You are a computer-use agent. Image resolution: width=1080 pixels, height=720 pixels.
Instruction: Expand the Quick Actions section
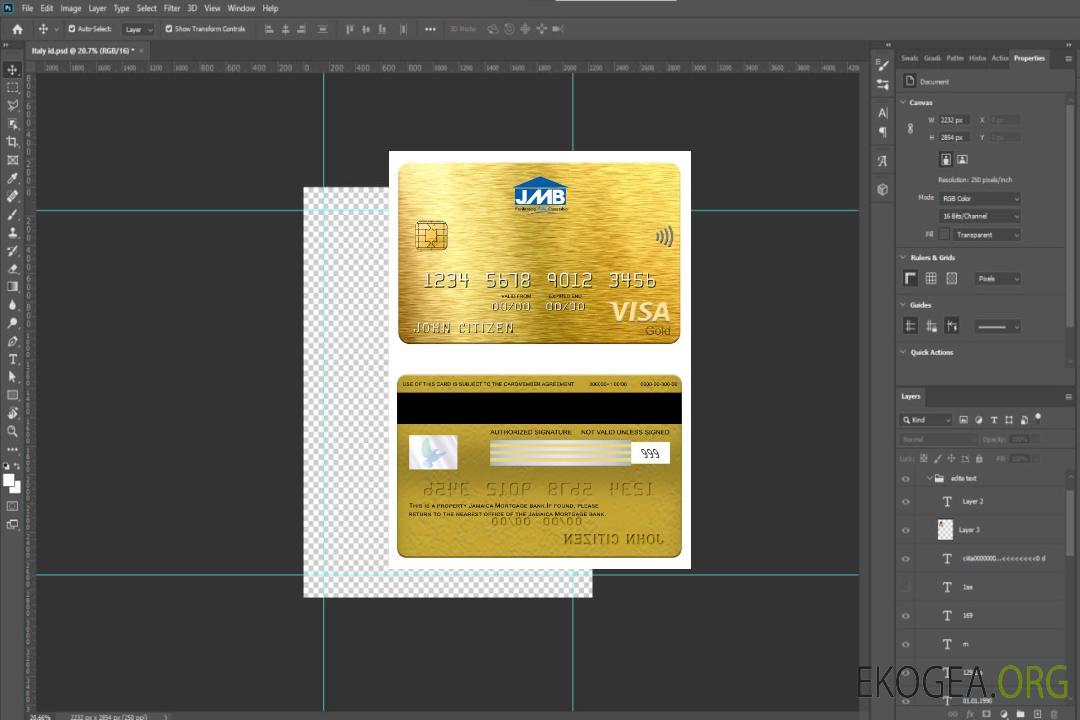coord(904,352)
